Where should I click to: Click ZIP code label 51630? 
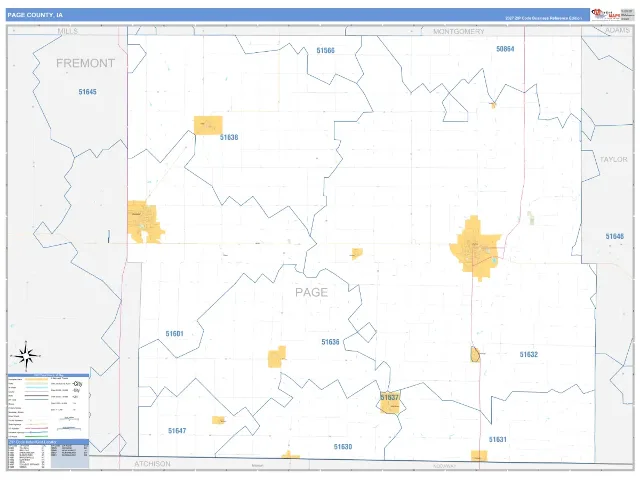coord(342,447)
